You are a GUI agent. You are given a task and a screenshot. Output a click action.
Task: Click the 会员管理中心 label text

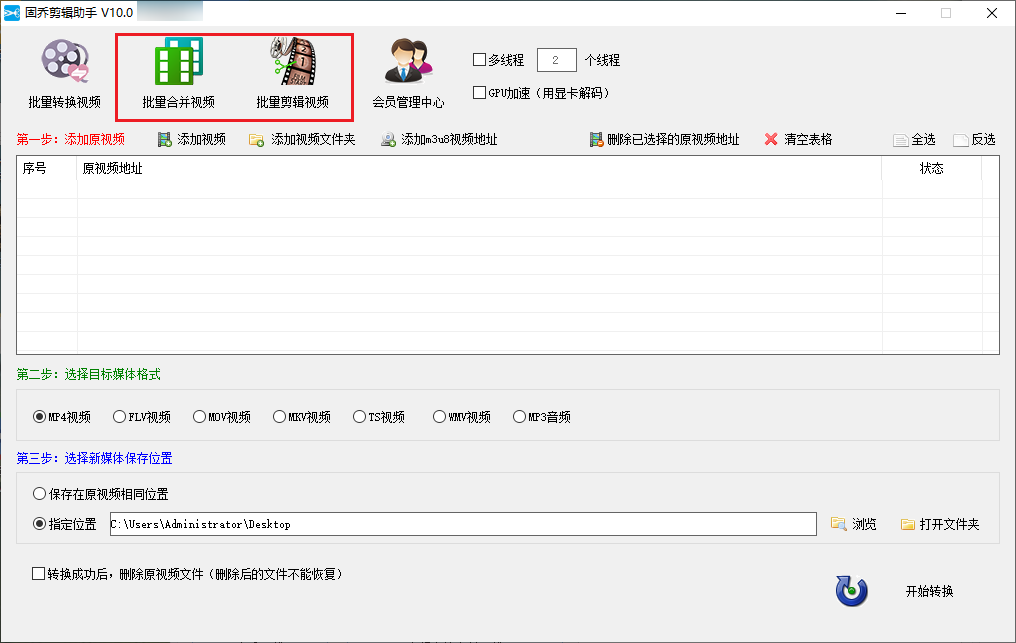click(408, 102)
